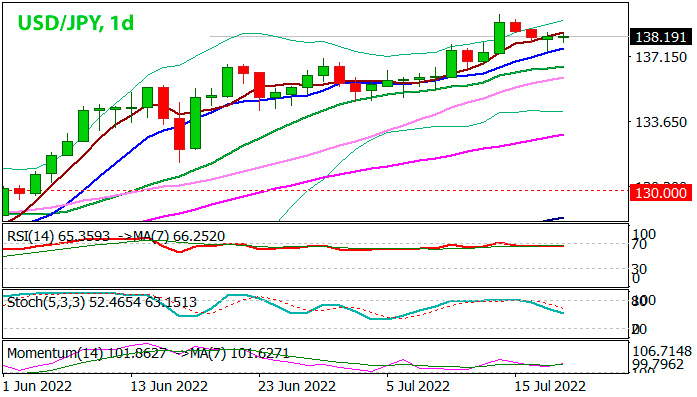
Task: Click the red dashed 130.000 horizontal line
Action: pos(316,191)
